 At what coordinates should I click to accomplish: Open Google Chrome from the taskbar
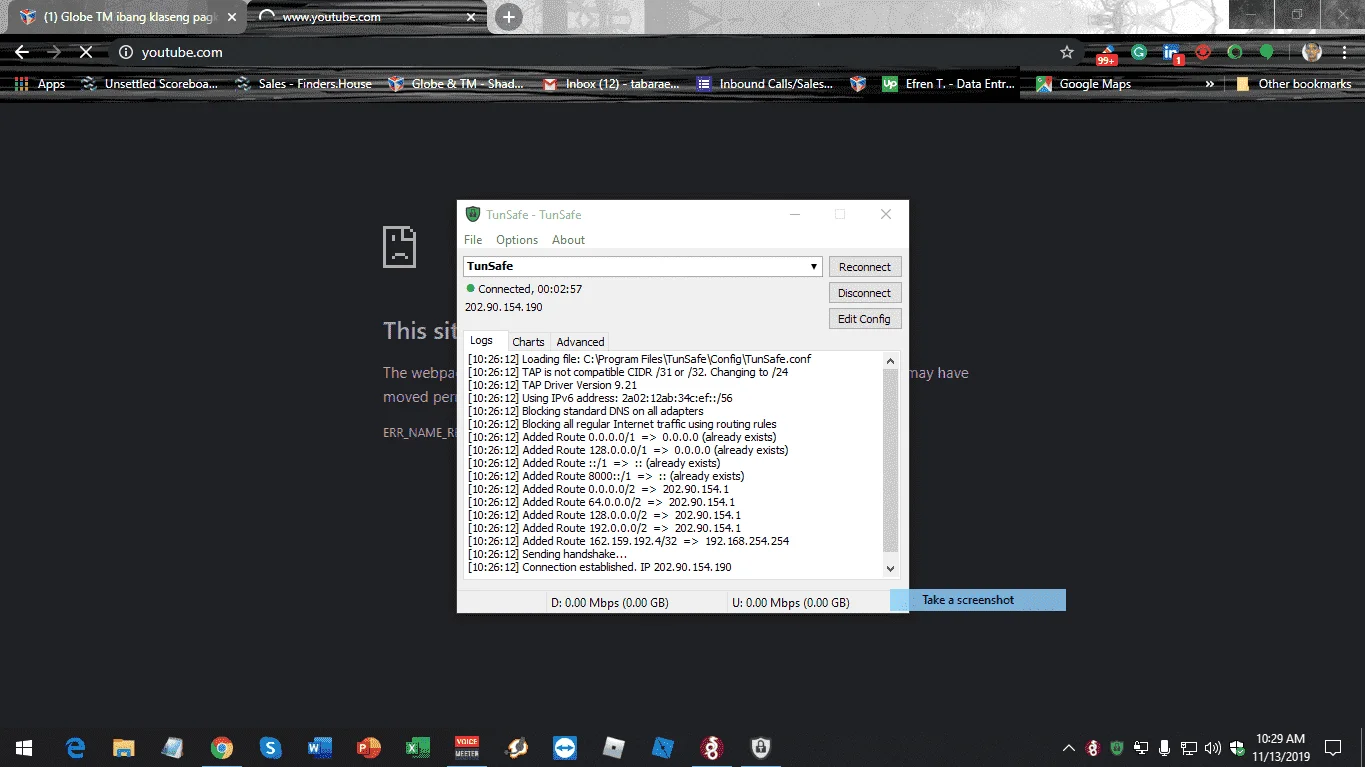(x=222, y=747)
